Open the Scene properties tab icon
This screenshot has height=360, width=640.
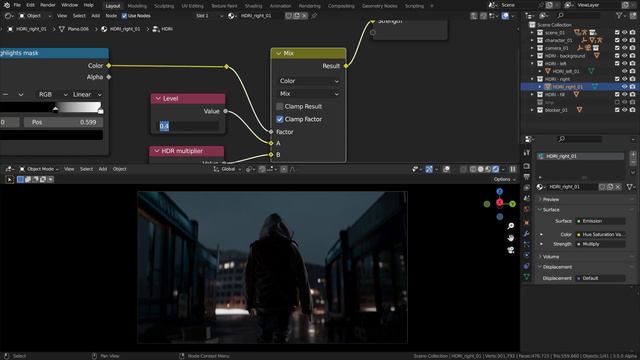(527, 198)
